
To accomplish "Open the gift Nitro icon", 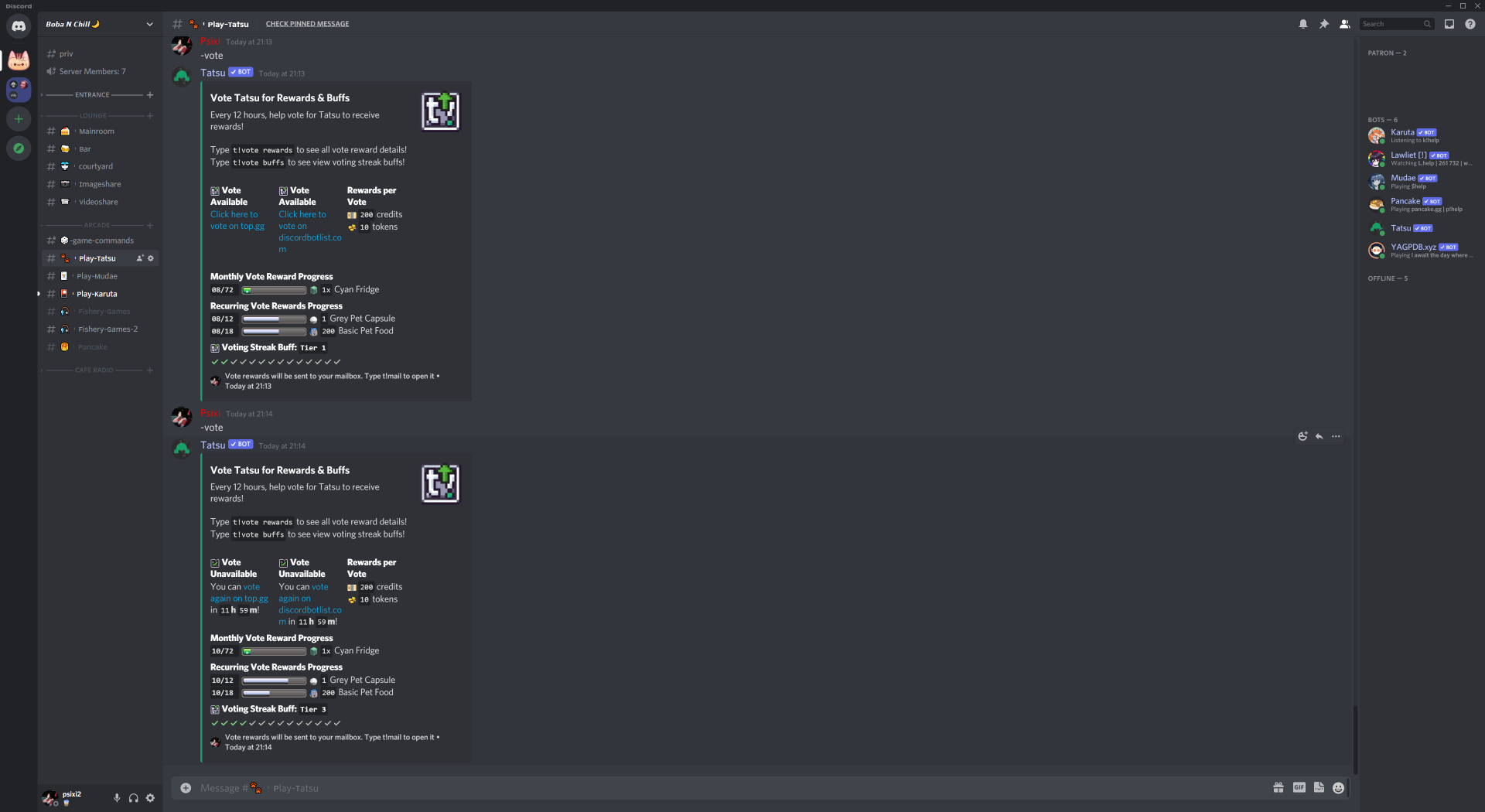I will (x=1278, y=788).
